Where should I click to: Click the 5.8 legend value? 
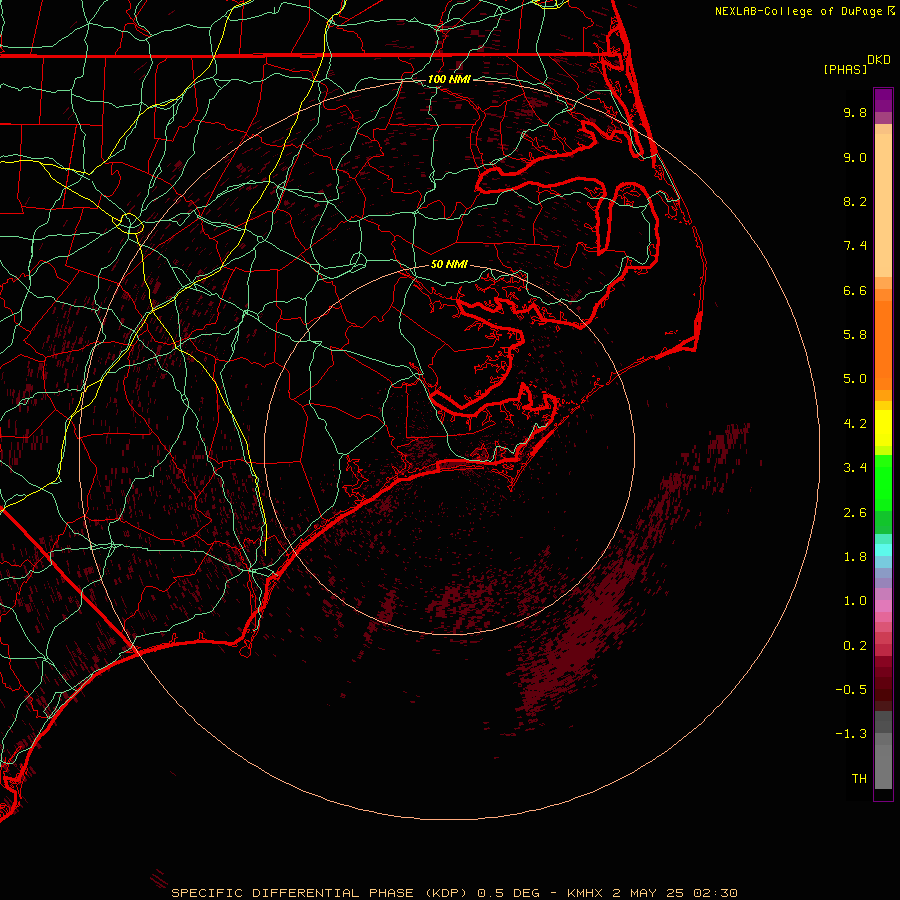(x=855, y=335)
